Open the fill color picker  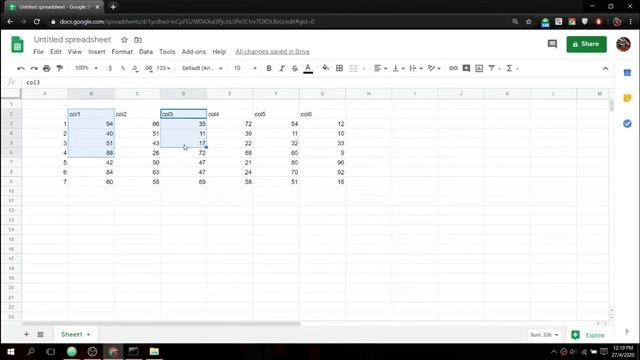(x=325, y=68)
